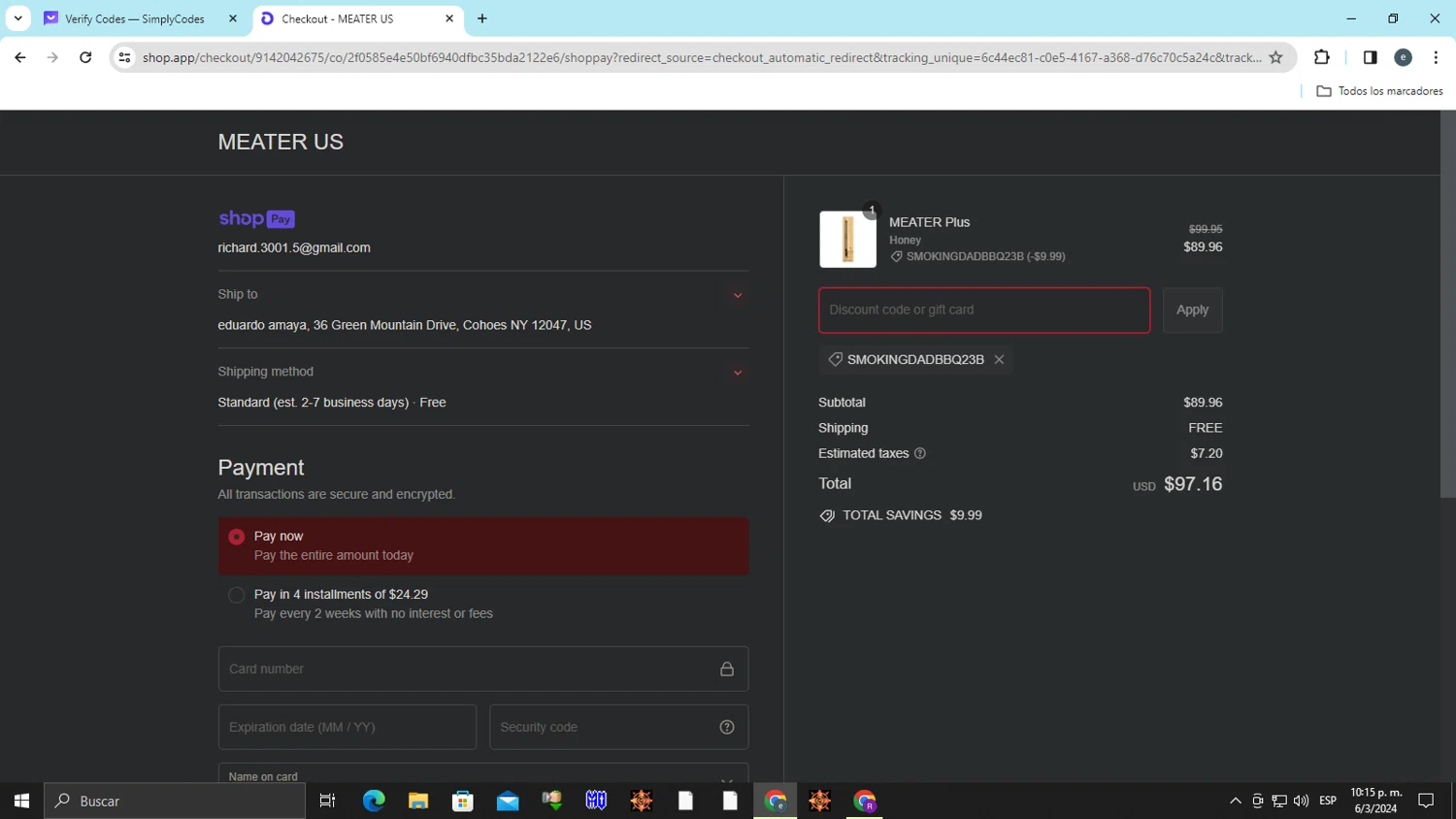This screenshot has width=1456, height=819.
Task: Click the Shop Pay logo
Action: [x=256, y=218]
